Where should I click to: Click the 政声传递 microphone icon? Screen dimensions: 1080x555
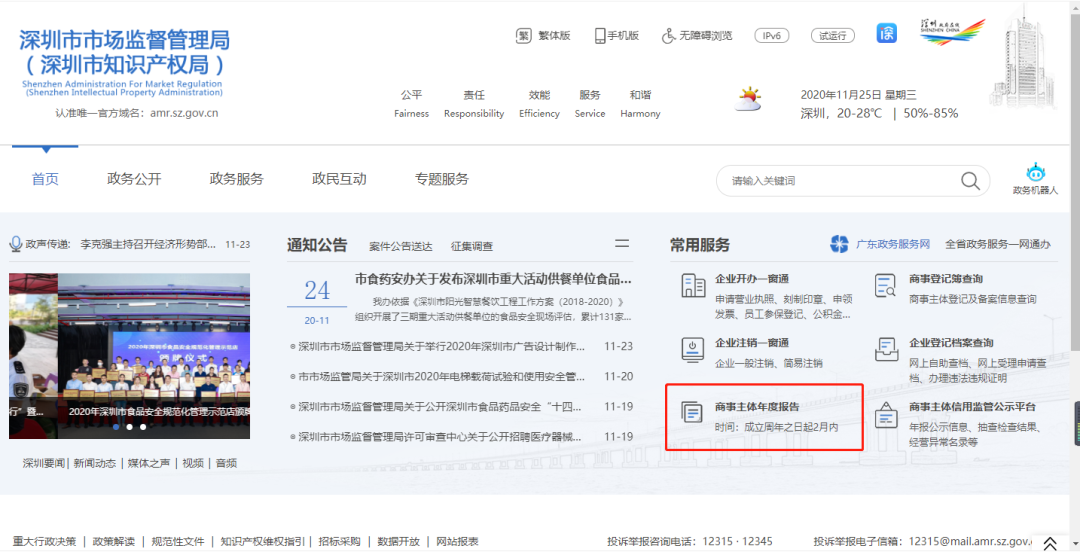[15, 244]
